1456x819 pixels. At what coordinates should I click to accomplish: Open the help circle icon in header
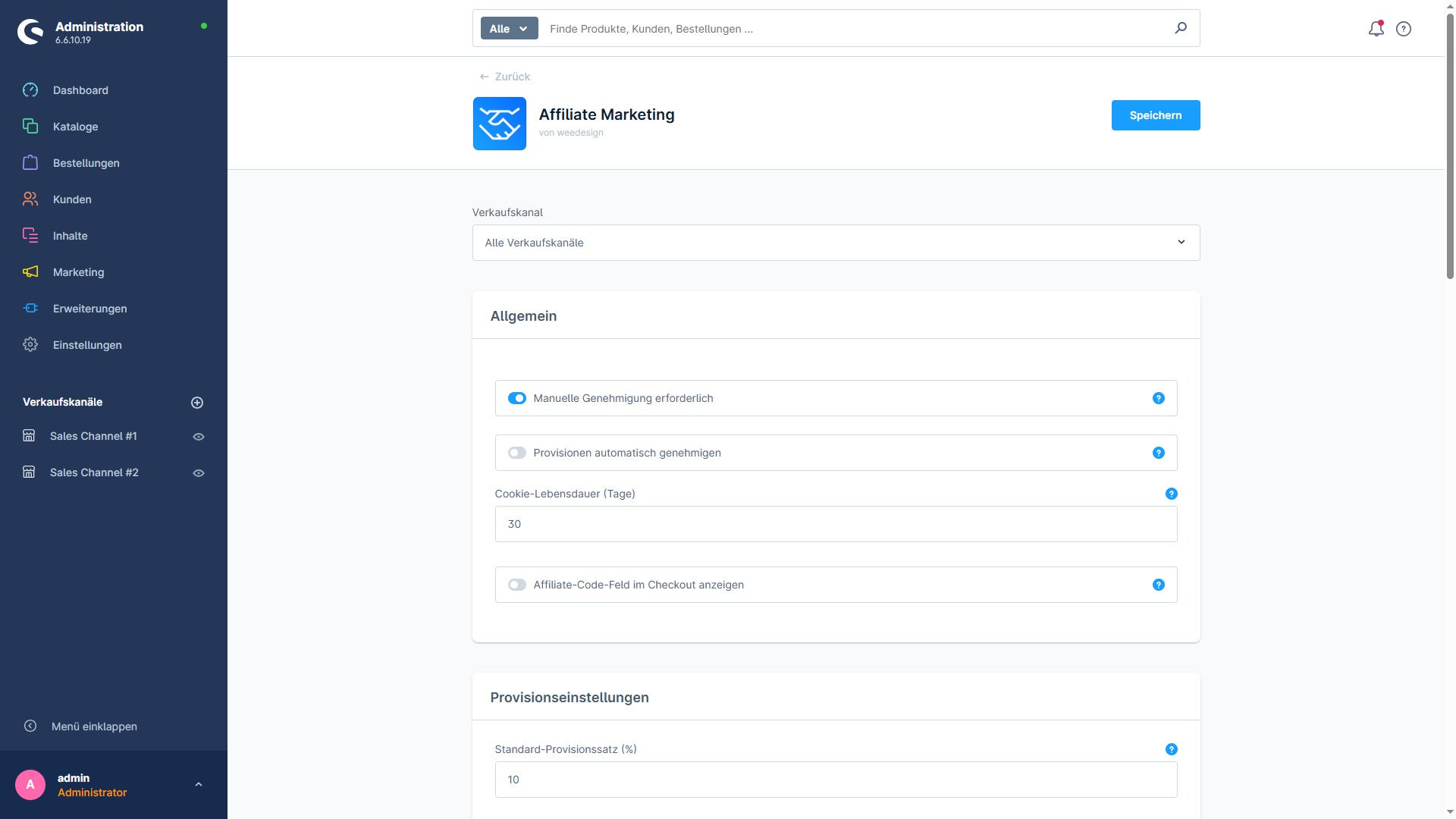(x=1404, y=29)
